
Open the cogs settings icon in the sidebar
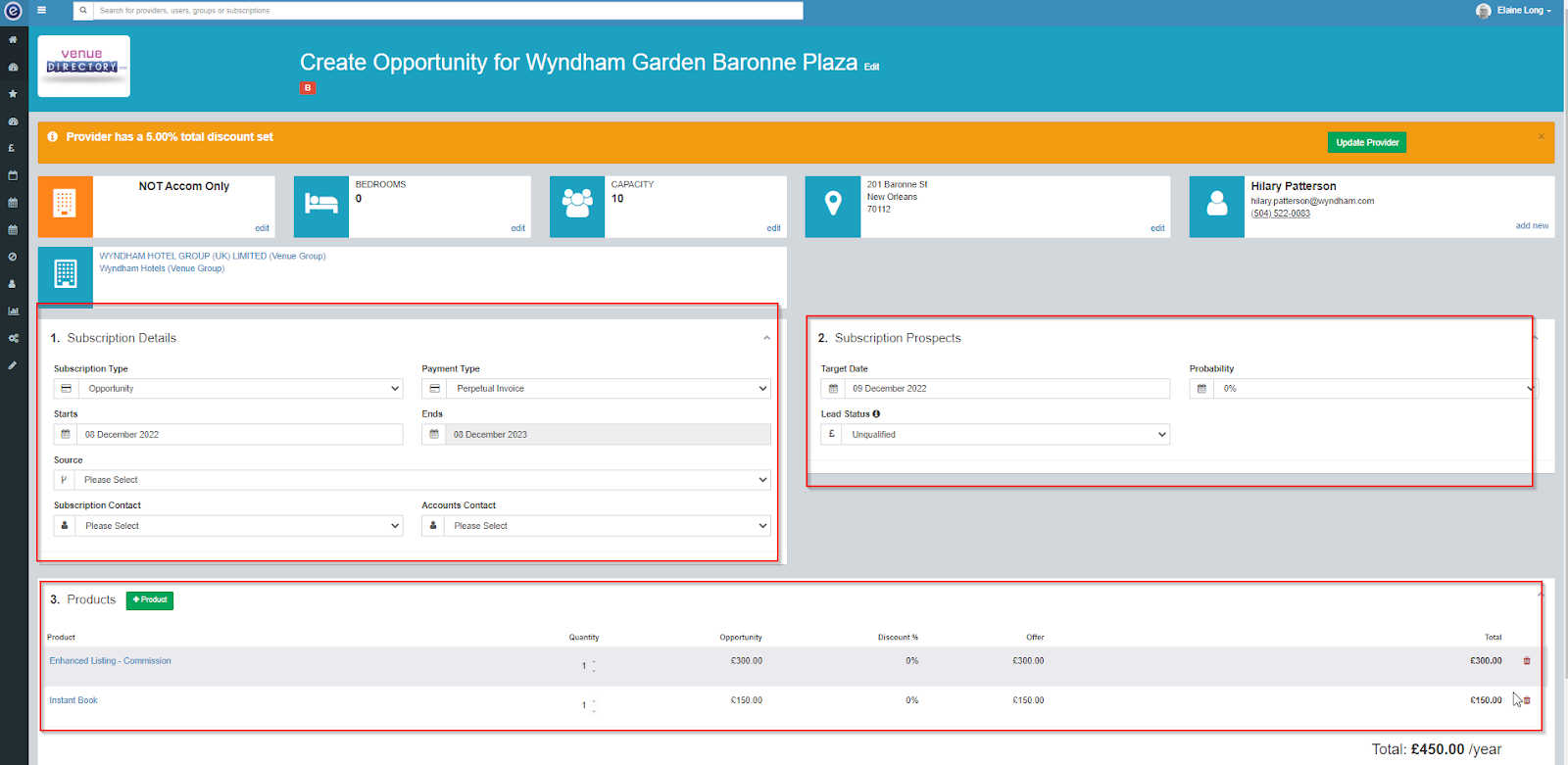(x=13, y=338)
